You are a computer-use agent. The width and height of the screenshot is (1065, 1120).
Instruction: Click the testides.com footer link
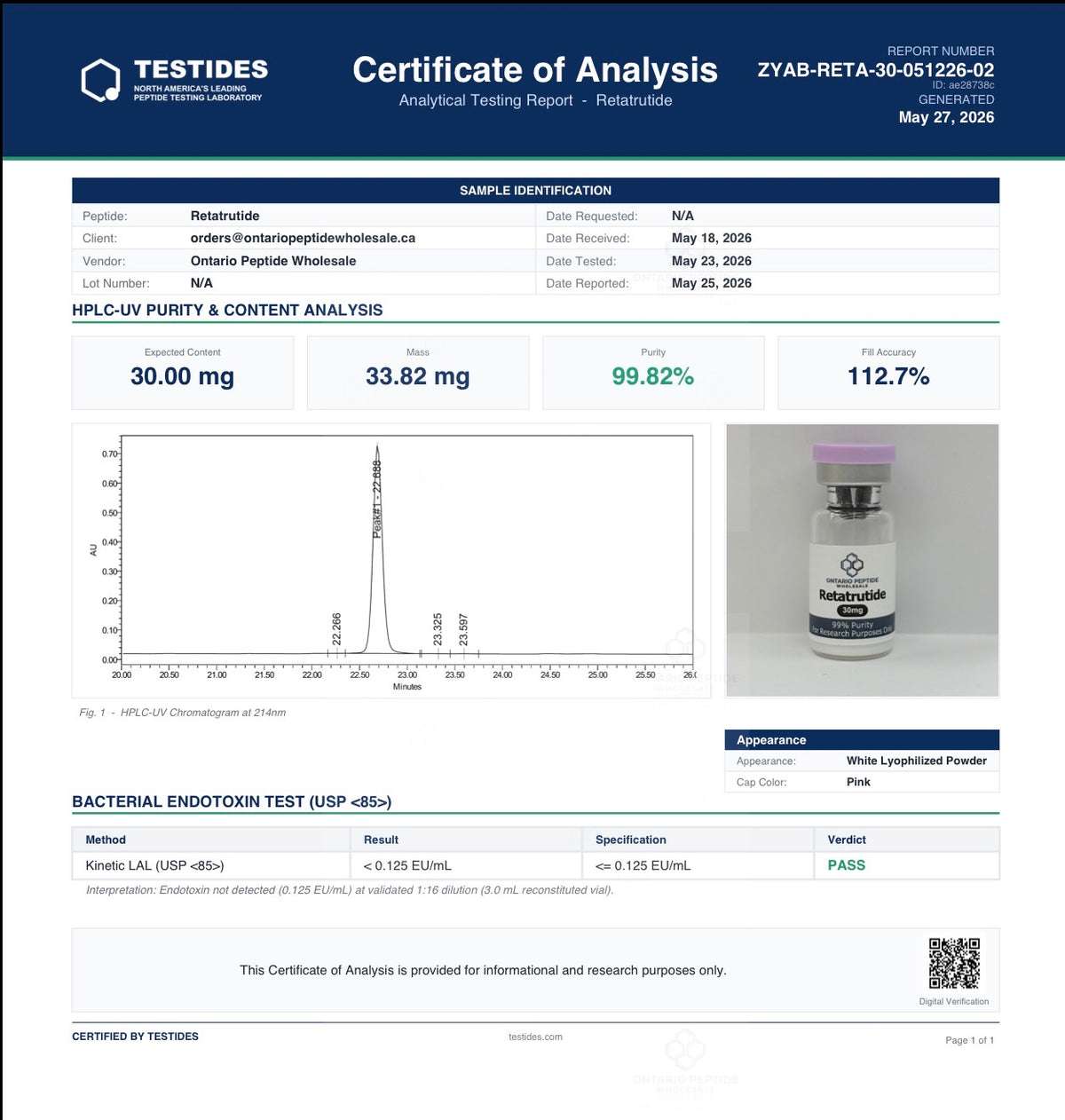(535, 1037)
